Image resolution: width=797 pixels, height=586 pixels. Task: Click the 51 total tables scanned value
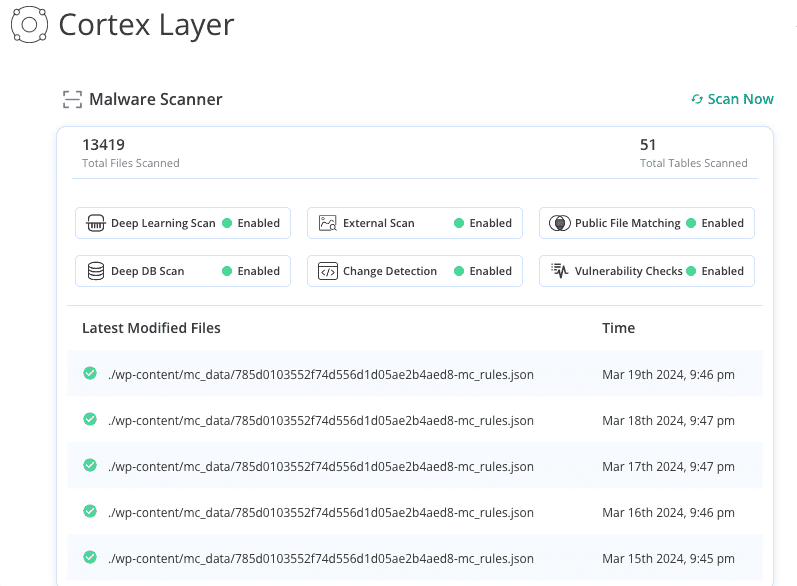(648, 145)
